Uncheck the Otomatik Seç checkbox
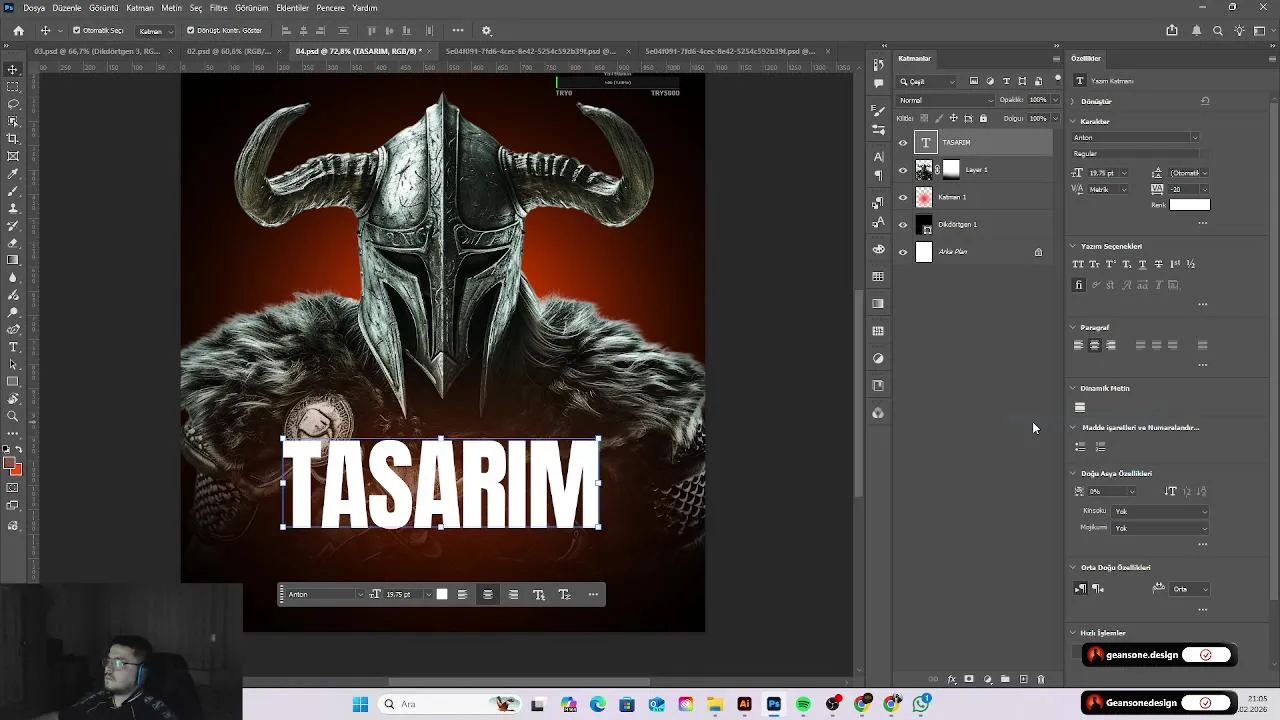Screen dimensions: 1280x720 point(77,31)
